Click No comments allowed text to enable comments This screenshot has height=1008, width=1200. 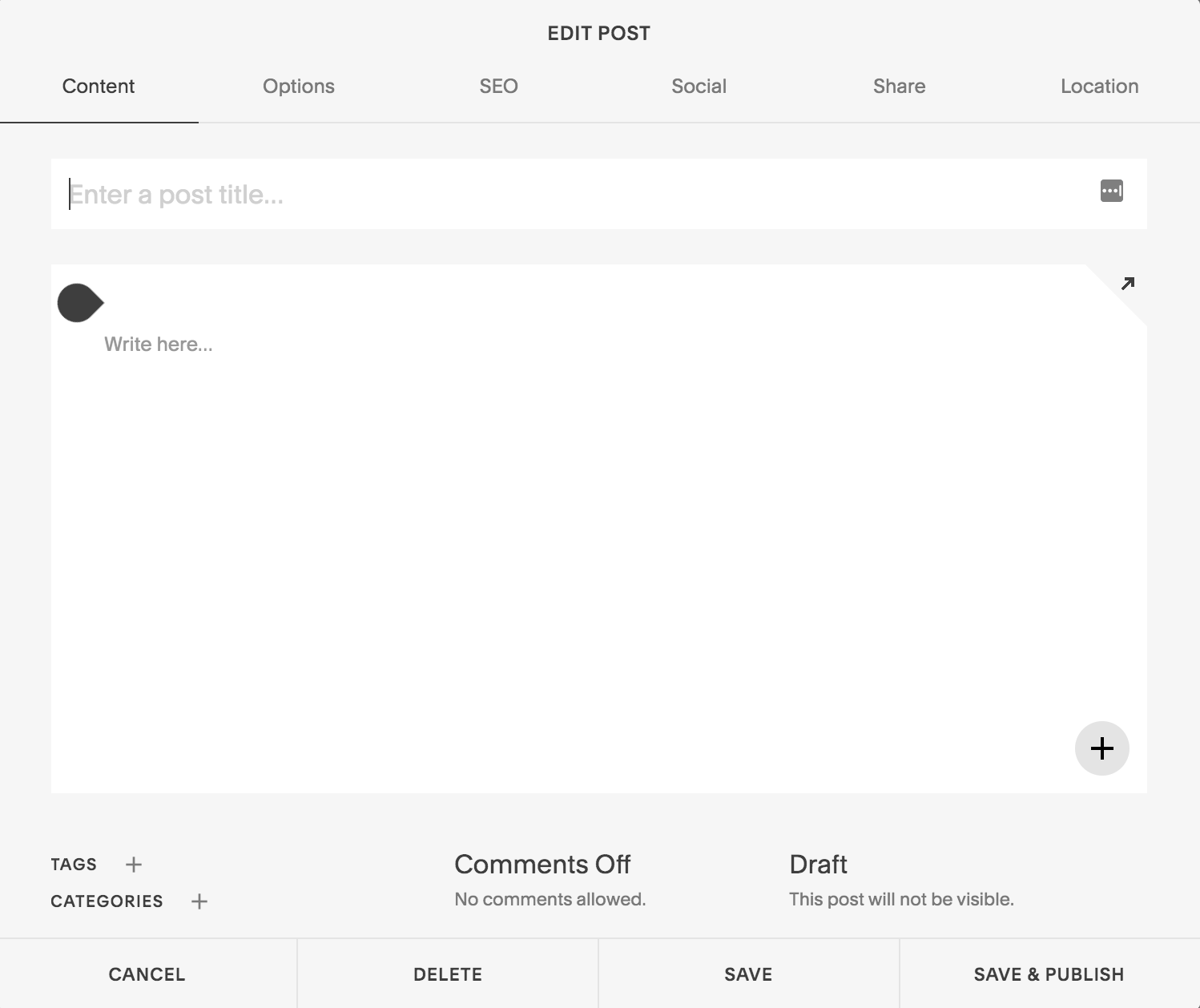click(550, 898)
